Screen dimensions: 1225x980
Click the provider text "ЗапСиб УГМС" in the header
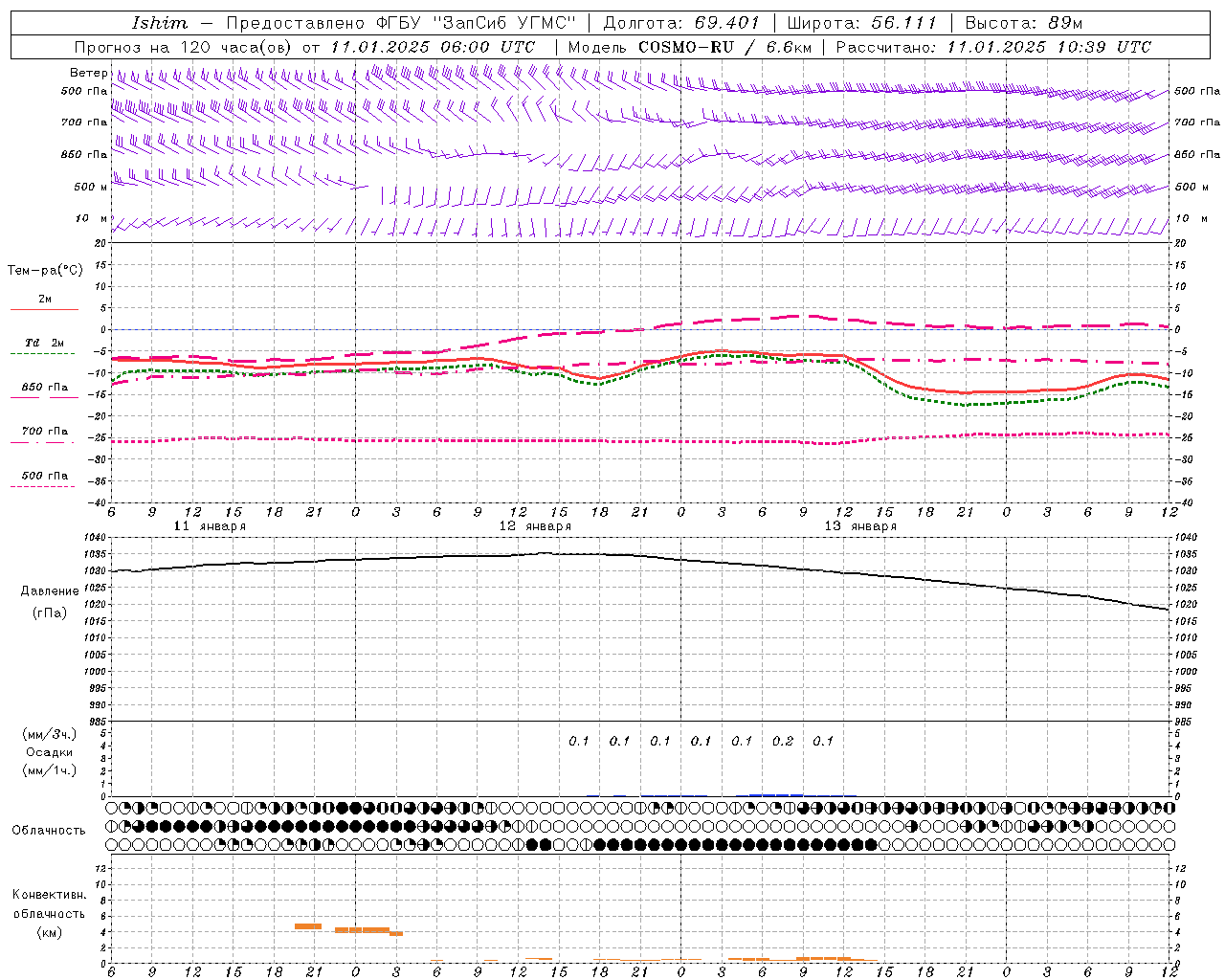[505, 22]
